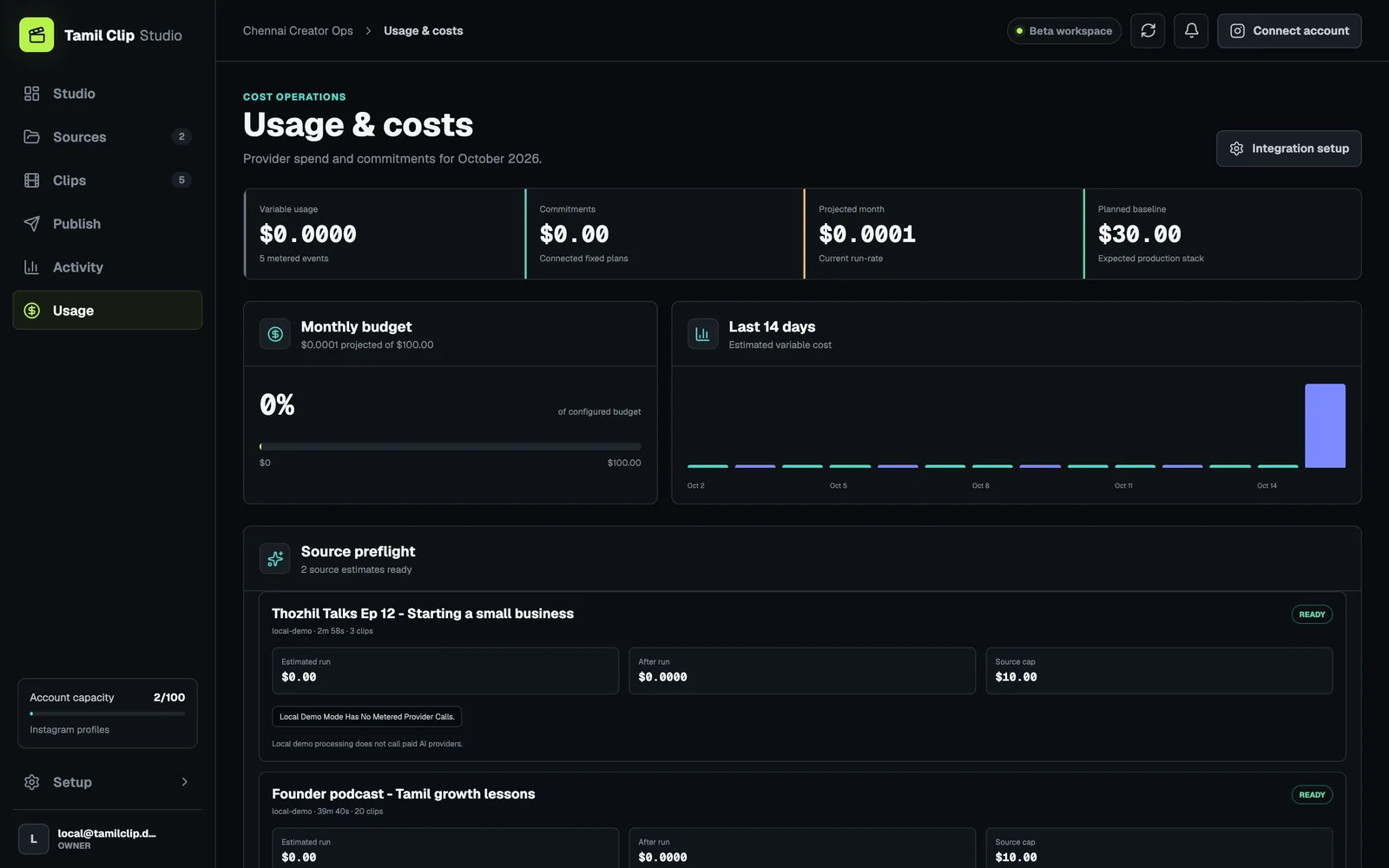This screenshot has height=868, width=1389.
Task: Go to Chennai Creator Ops breadcrumb
Action: click(298, 30)
